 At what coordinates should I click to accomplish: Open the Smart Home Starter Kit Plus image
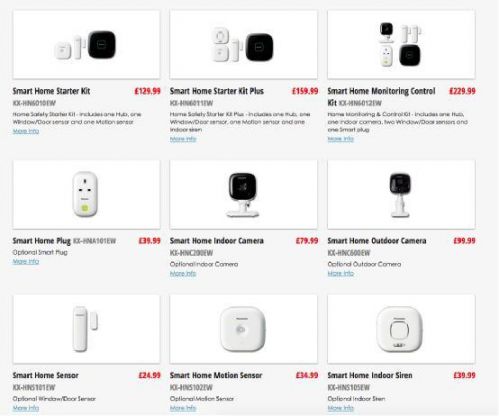point(244,45)
